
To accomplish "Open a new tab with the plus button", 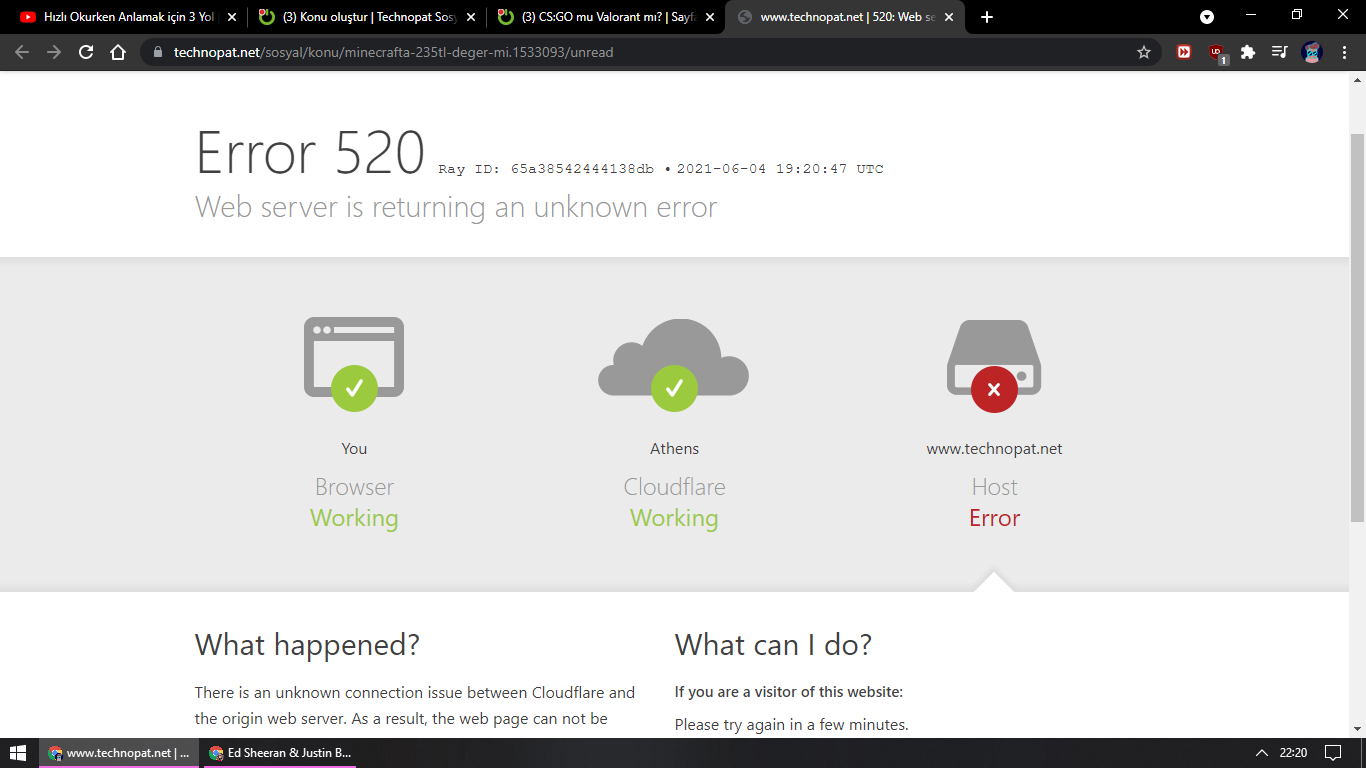I will click(x=987, y=17).
